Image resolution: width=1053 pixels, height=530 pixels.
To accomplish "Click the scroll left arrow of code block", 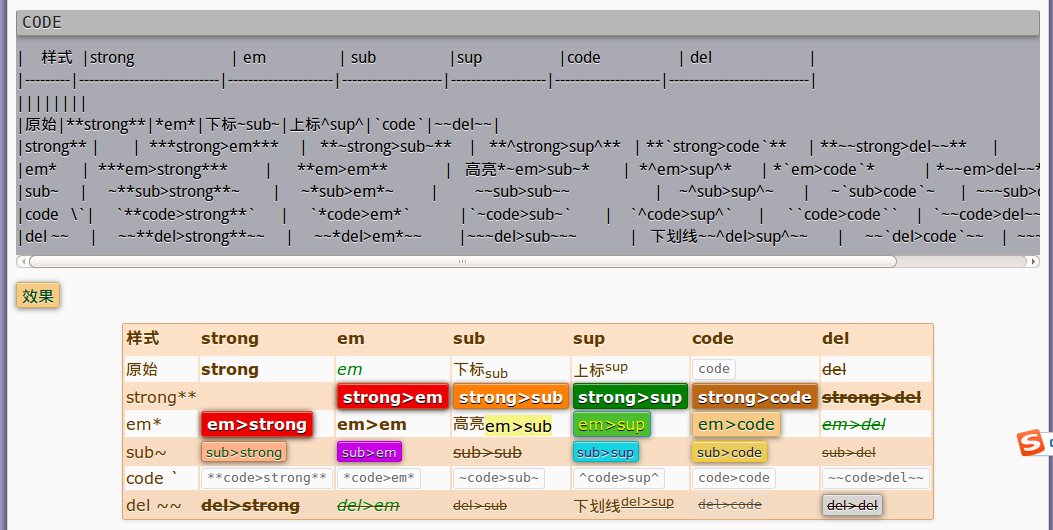I will [x=22, y=261].
